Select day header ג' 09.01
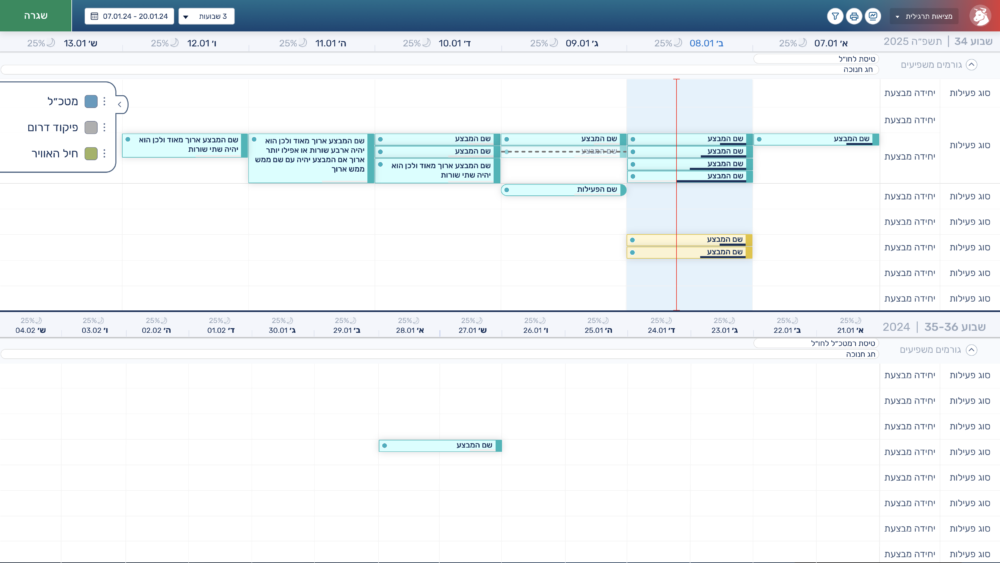1000x563 pixels. tap(582, 43)
